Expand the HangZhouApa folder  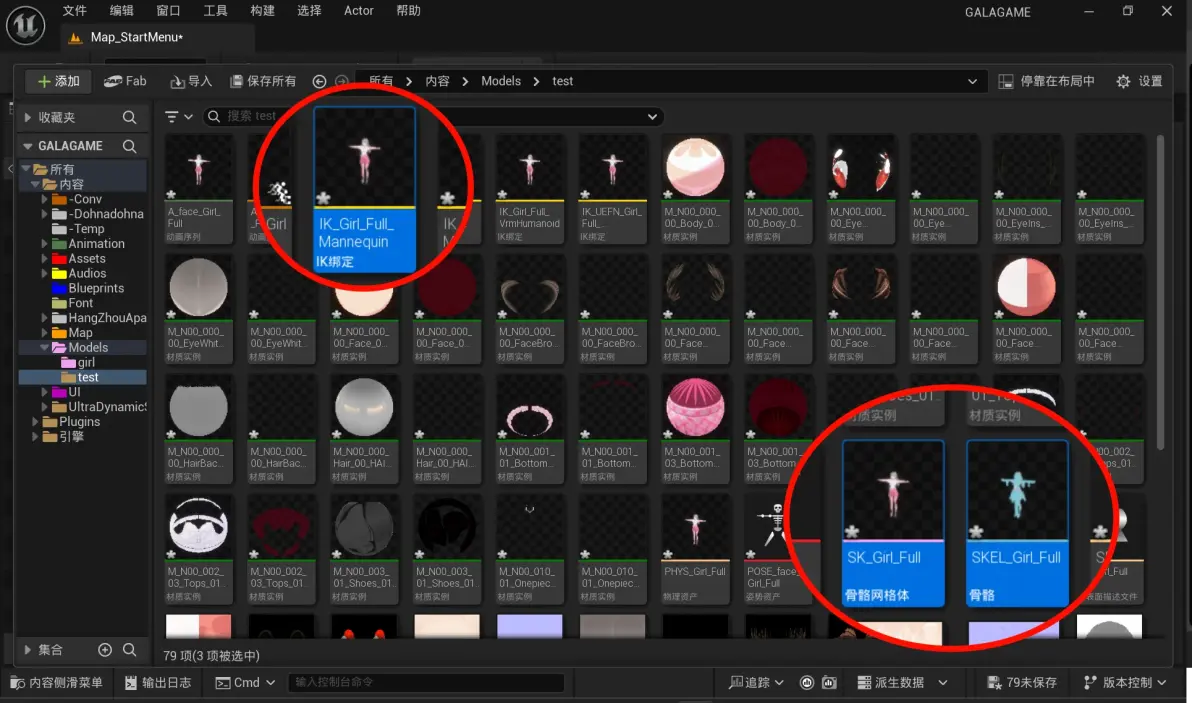[x=44, y=318]
